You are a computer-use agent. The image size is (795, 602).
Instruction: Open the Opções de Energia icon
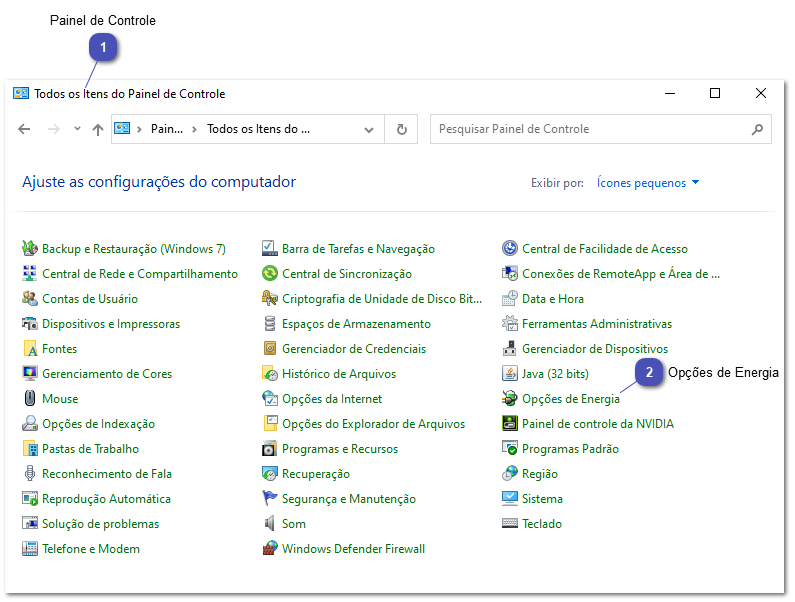pos(510,399)
